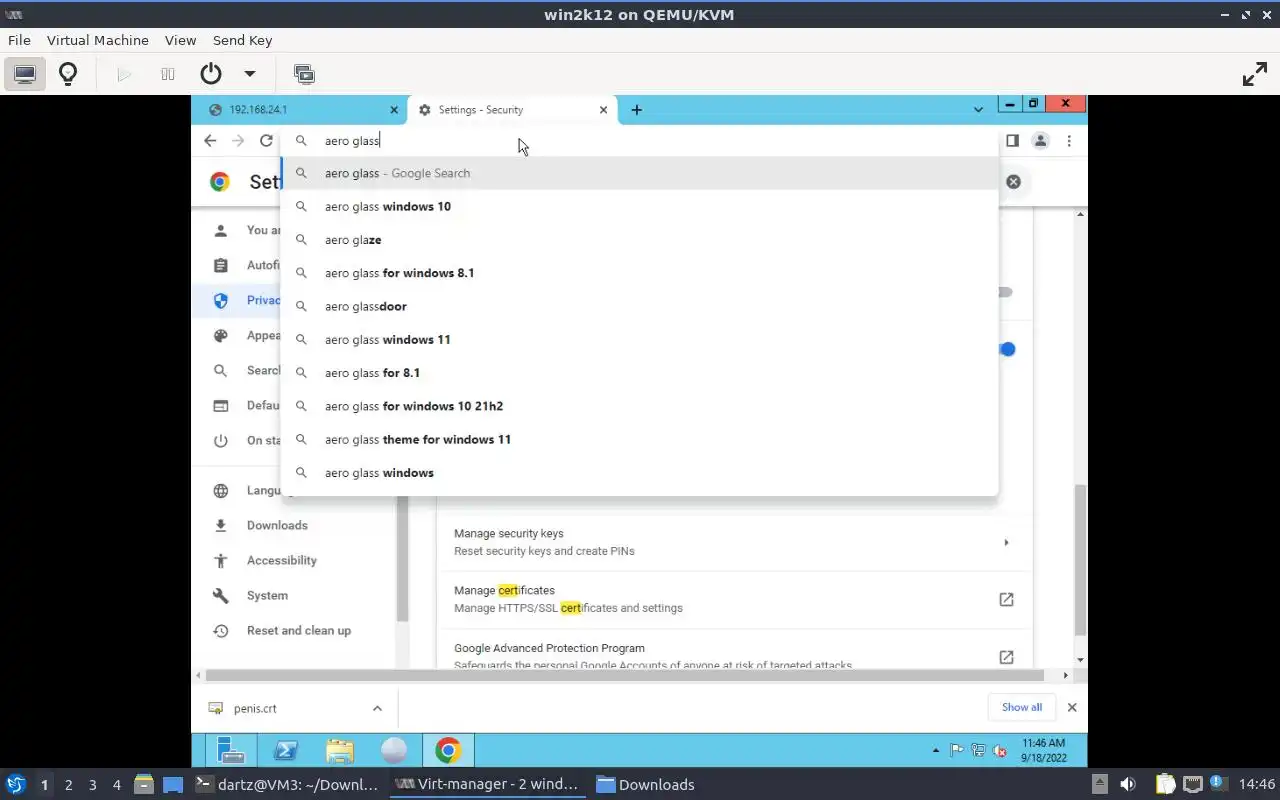This screenshot has width=1280, height=800.
Task: Close the 192.168.24.1 tab
Action: coord(394,110)
